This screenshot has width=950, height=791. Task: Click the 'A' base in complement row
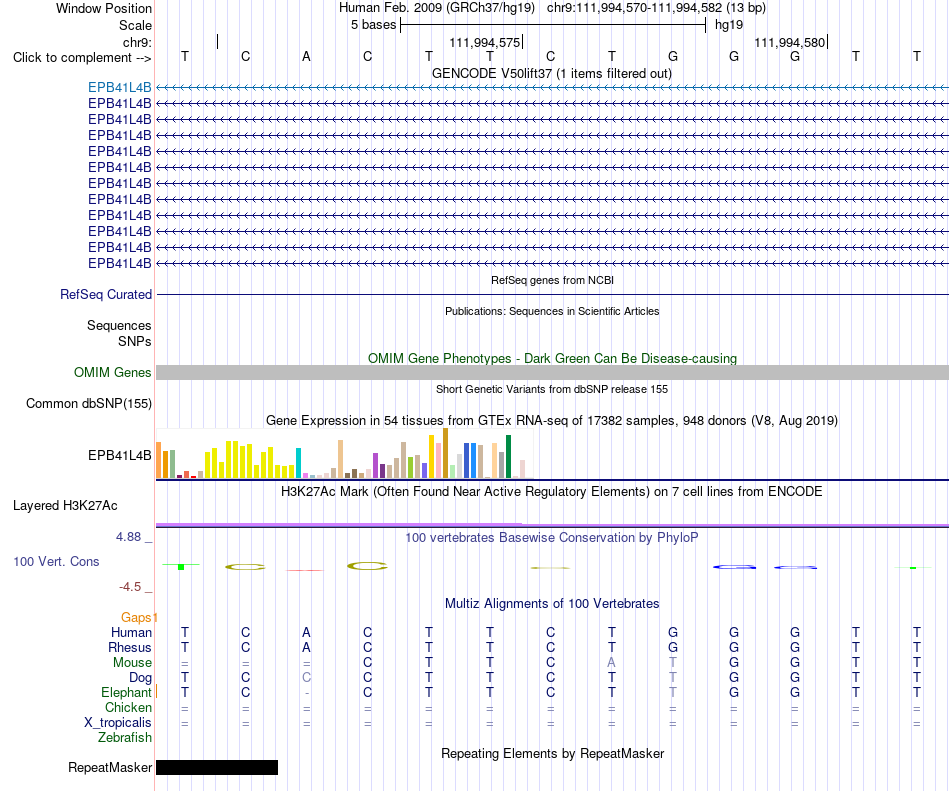point(307,56)
